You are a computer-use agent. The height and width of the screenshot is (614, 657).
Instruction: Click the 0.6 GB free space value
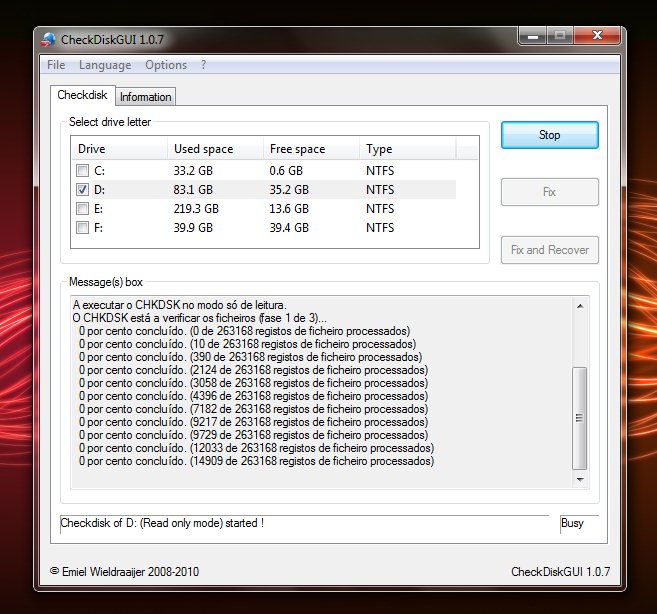pos(286,171)
